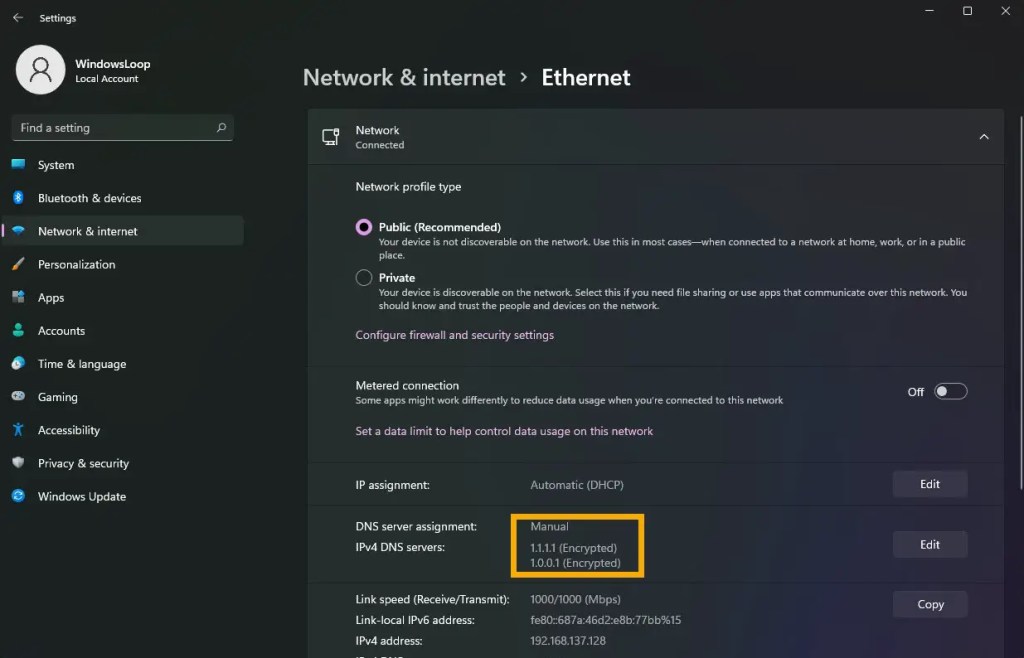Click the Accounts person icon
Screen dimensions: 1024x658
pyautogui.click(x=18, y=330)
